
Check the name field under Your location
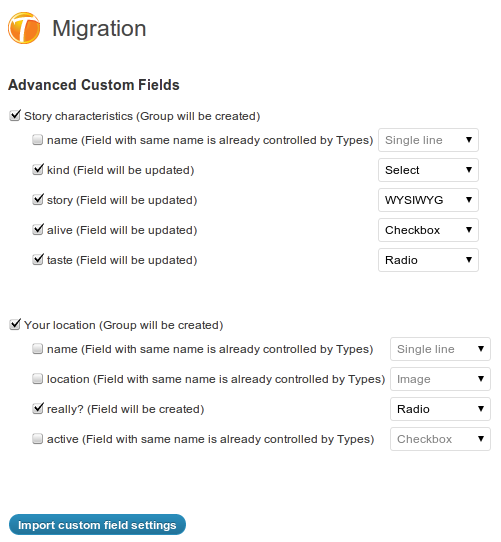click(37, 349)
